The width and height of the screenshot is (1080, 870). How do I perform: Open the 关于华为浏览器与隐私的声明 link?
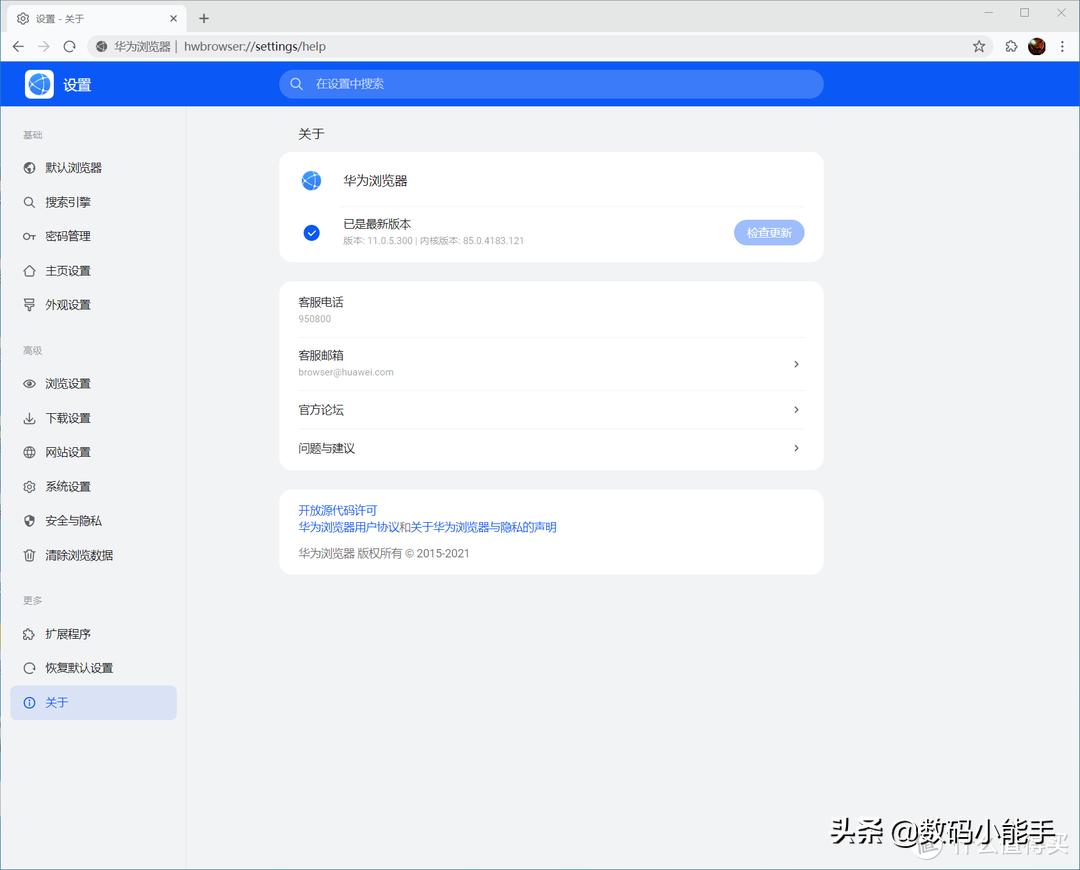(484, 528)
